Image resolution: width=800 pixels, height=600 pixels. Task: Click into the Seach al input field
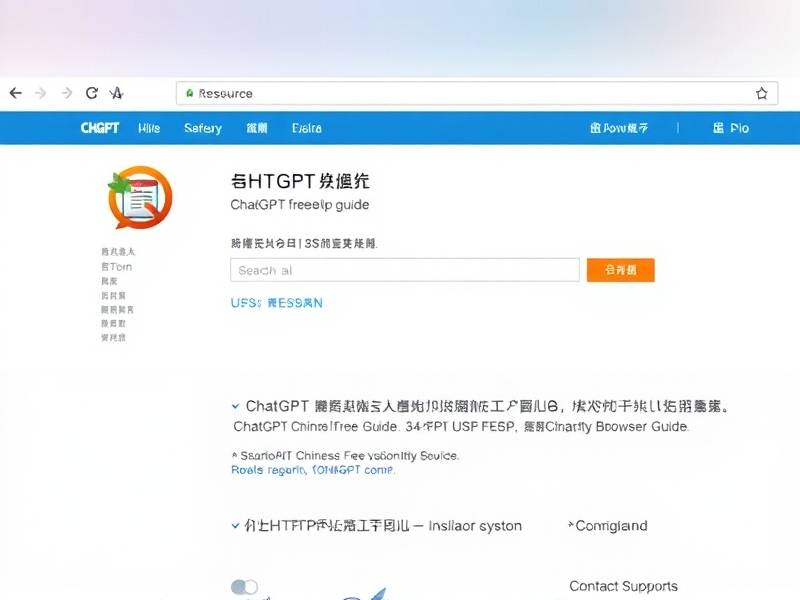pos(405,270)
